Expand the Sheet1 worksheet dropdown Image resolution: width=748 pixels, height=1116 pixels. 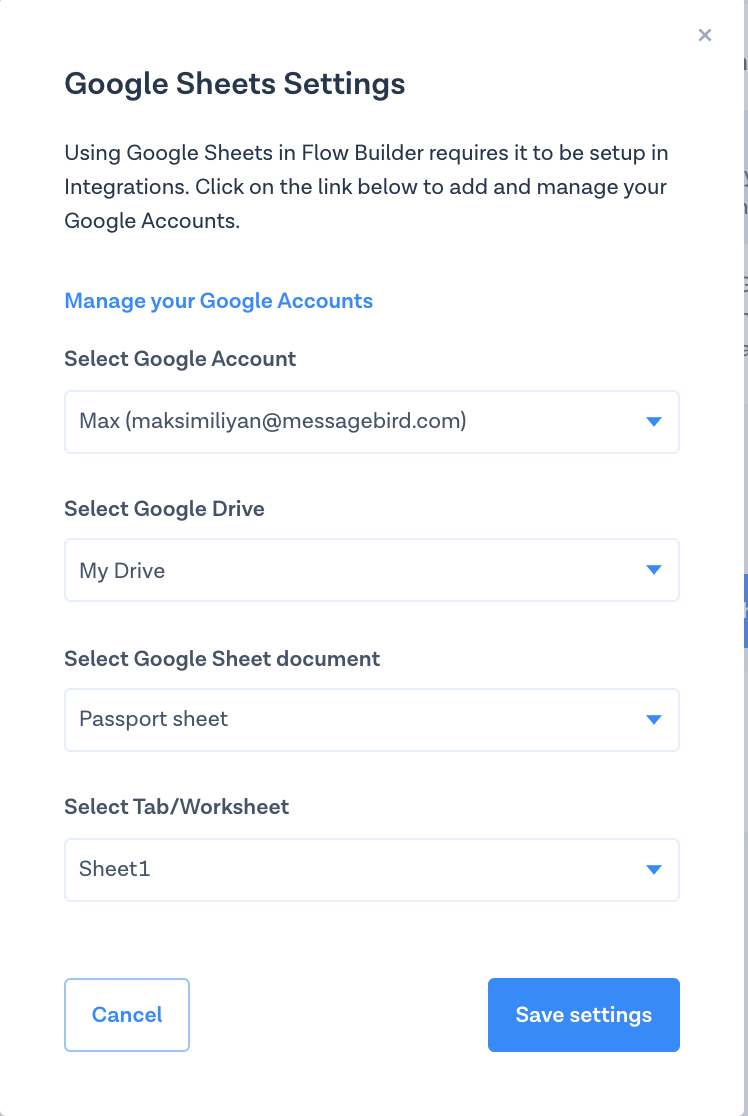350,870
